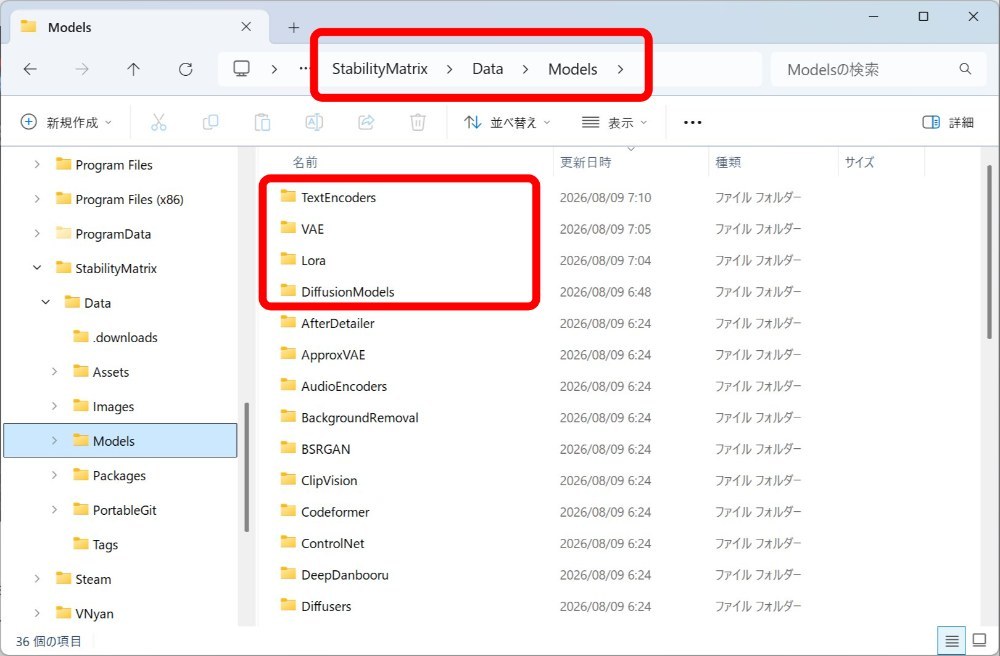Show hidden breadcrumb path with ellipsis
The image size is (1000, 656).
305,68
